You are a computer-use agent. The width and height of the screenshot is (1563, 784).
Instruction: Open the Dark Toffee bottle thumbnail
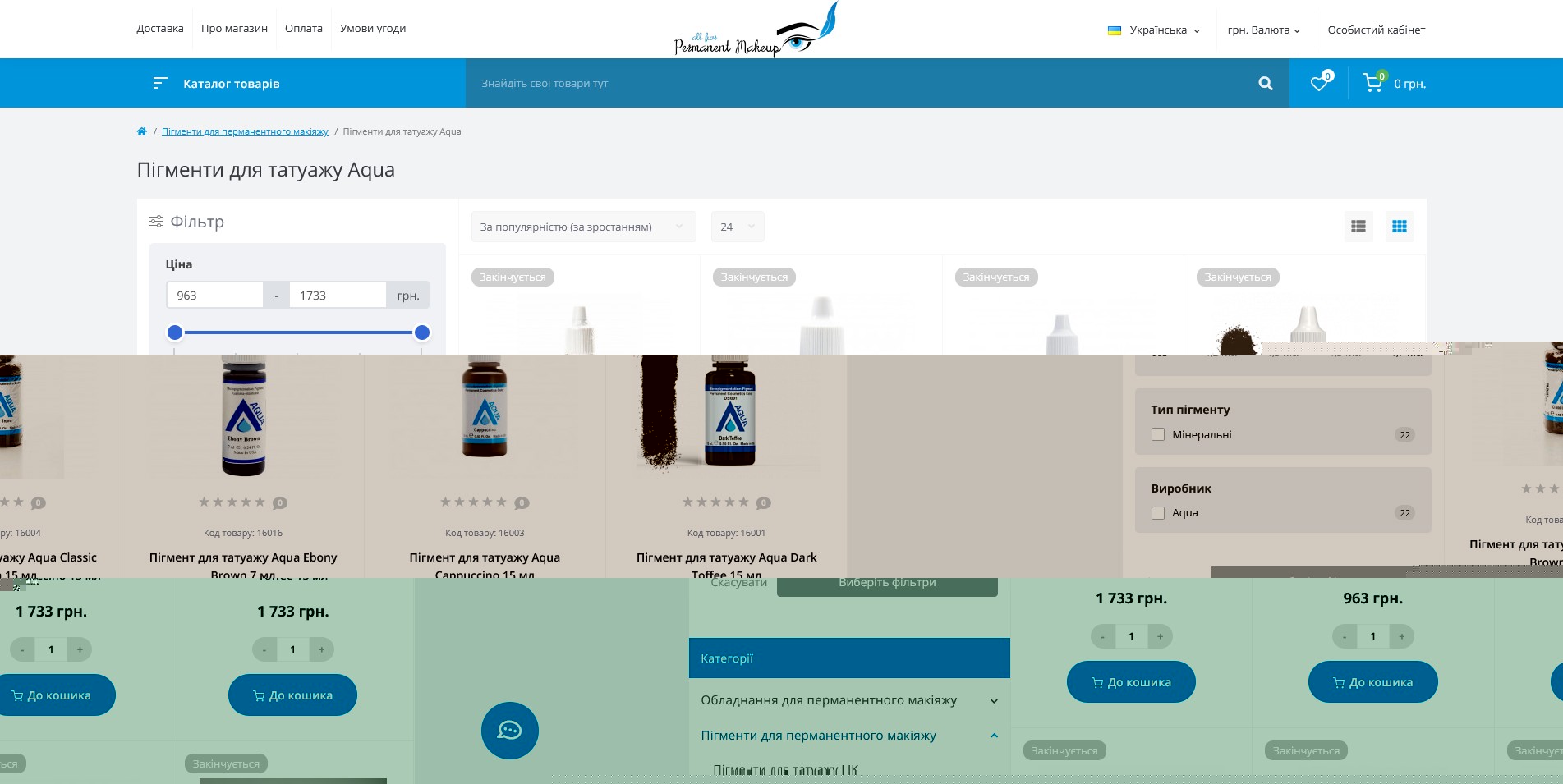click(x=729, y=412)
